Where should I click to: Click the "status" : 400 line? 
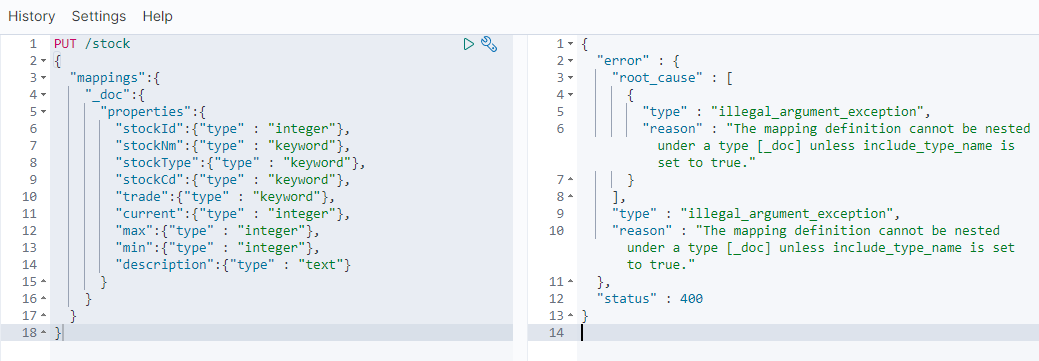pos(650,299)
